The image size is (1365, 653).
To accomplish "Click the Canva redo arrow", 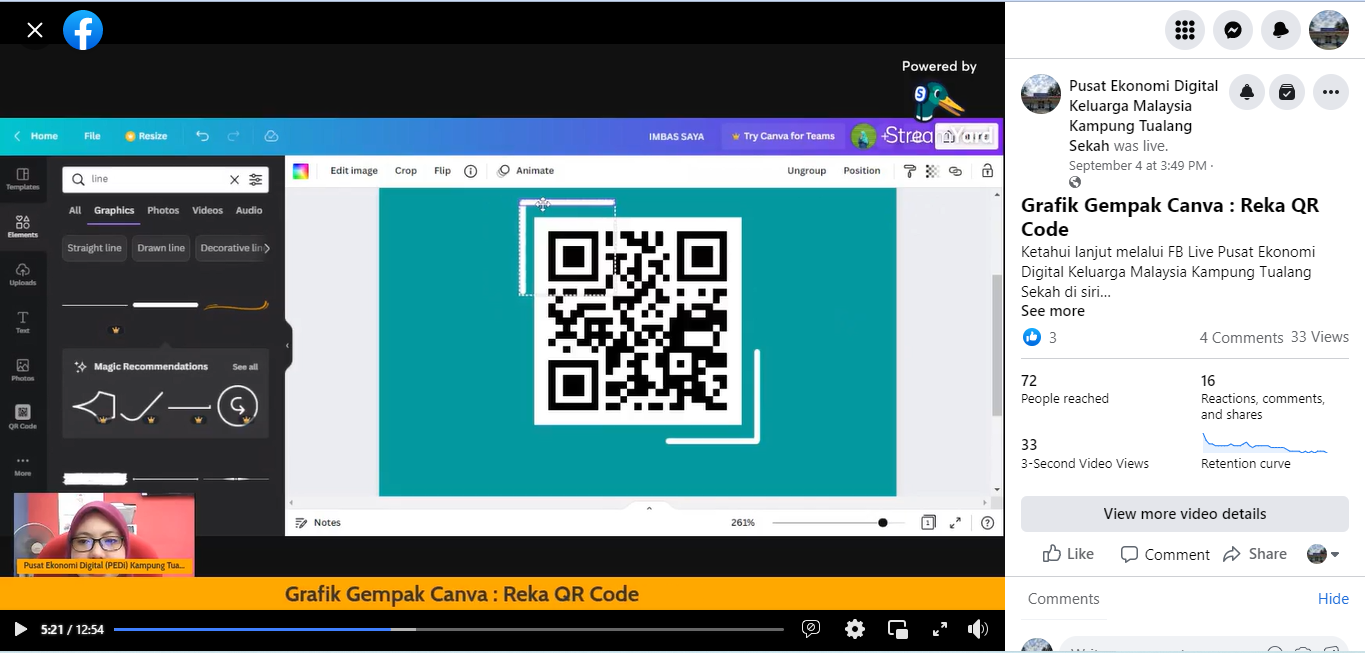I will click(234, 136).
